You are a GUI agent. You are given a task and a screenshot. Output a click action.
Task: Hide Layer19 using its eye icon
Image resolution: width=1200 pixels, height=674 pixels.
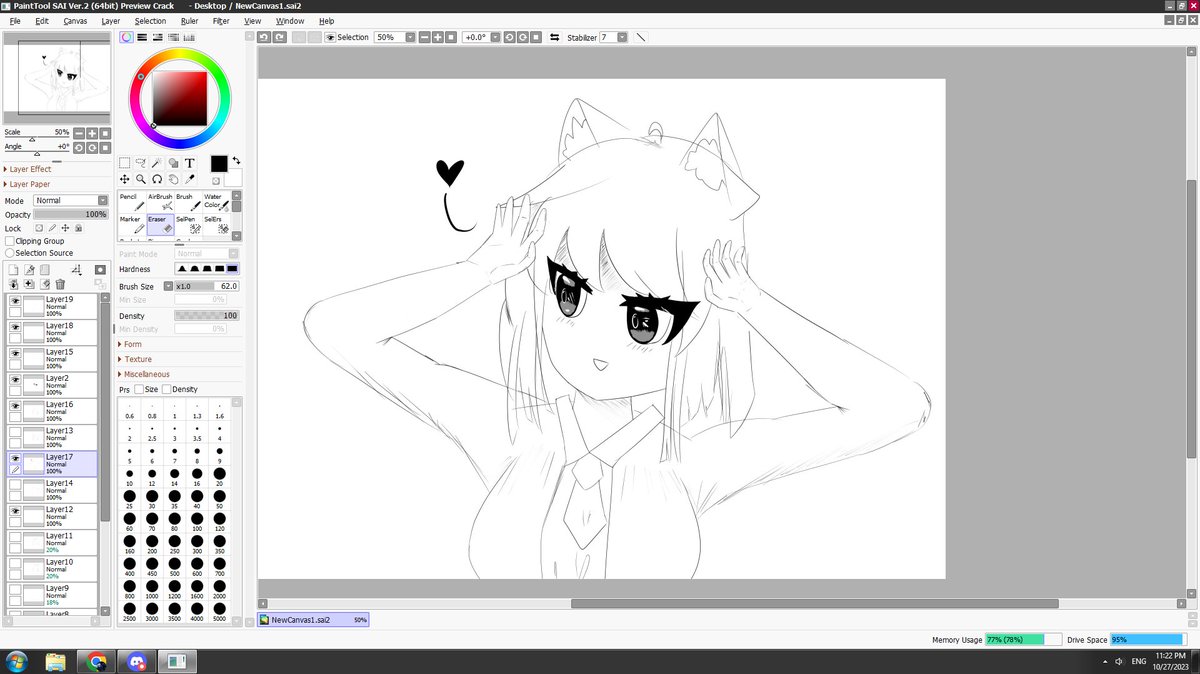click(15, 300)
